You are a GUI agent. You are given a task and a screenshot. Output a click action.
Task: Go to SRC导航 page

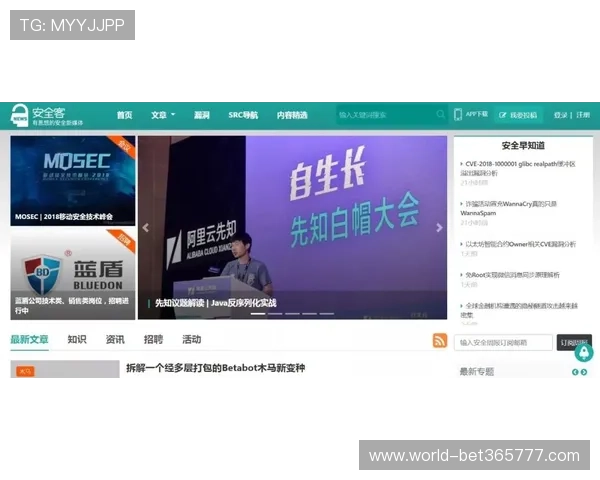coord(243,115)
